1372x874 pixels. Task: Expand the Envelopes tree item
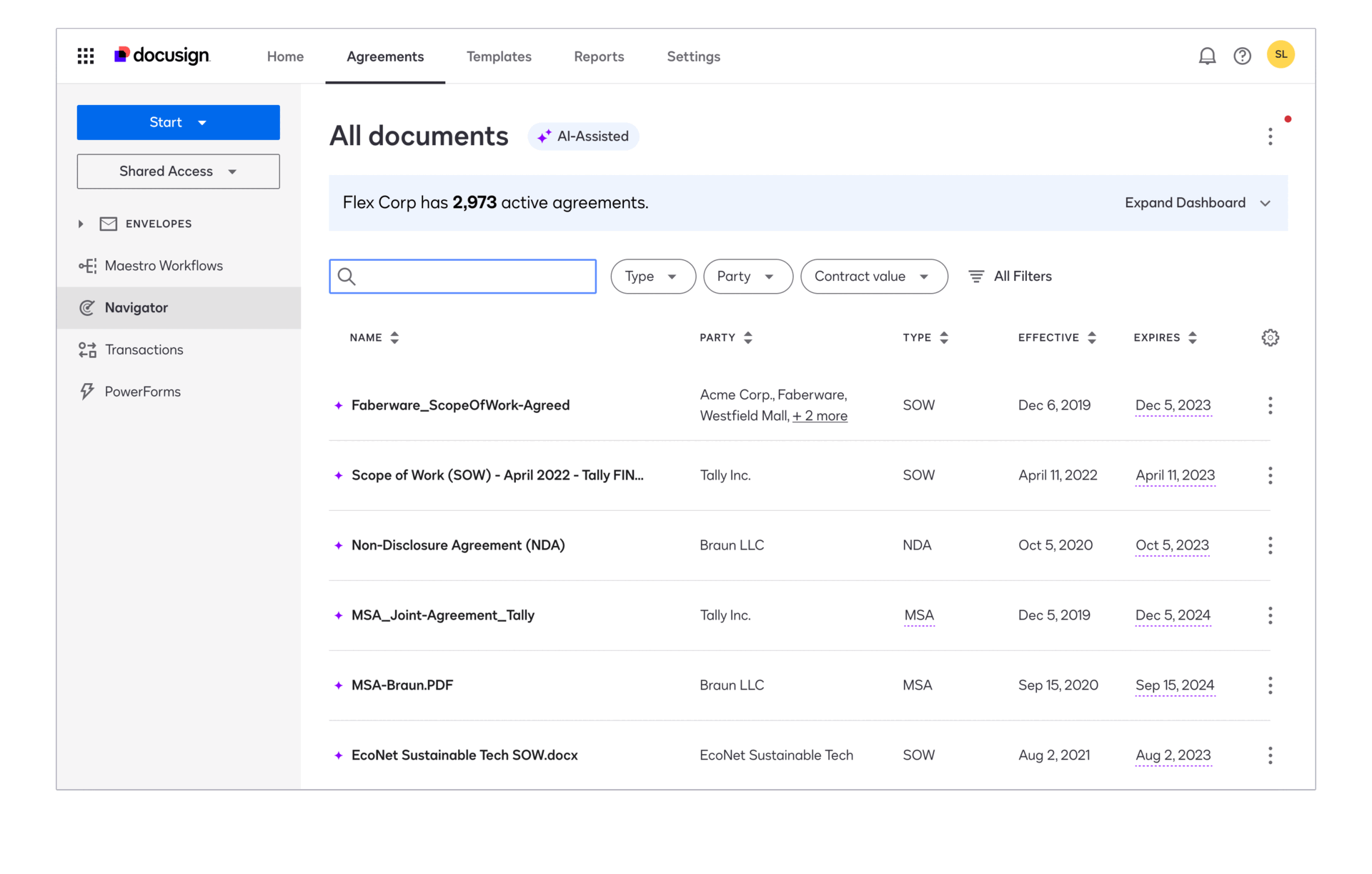coord(81,223)
